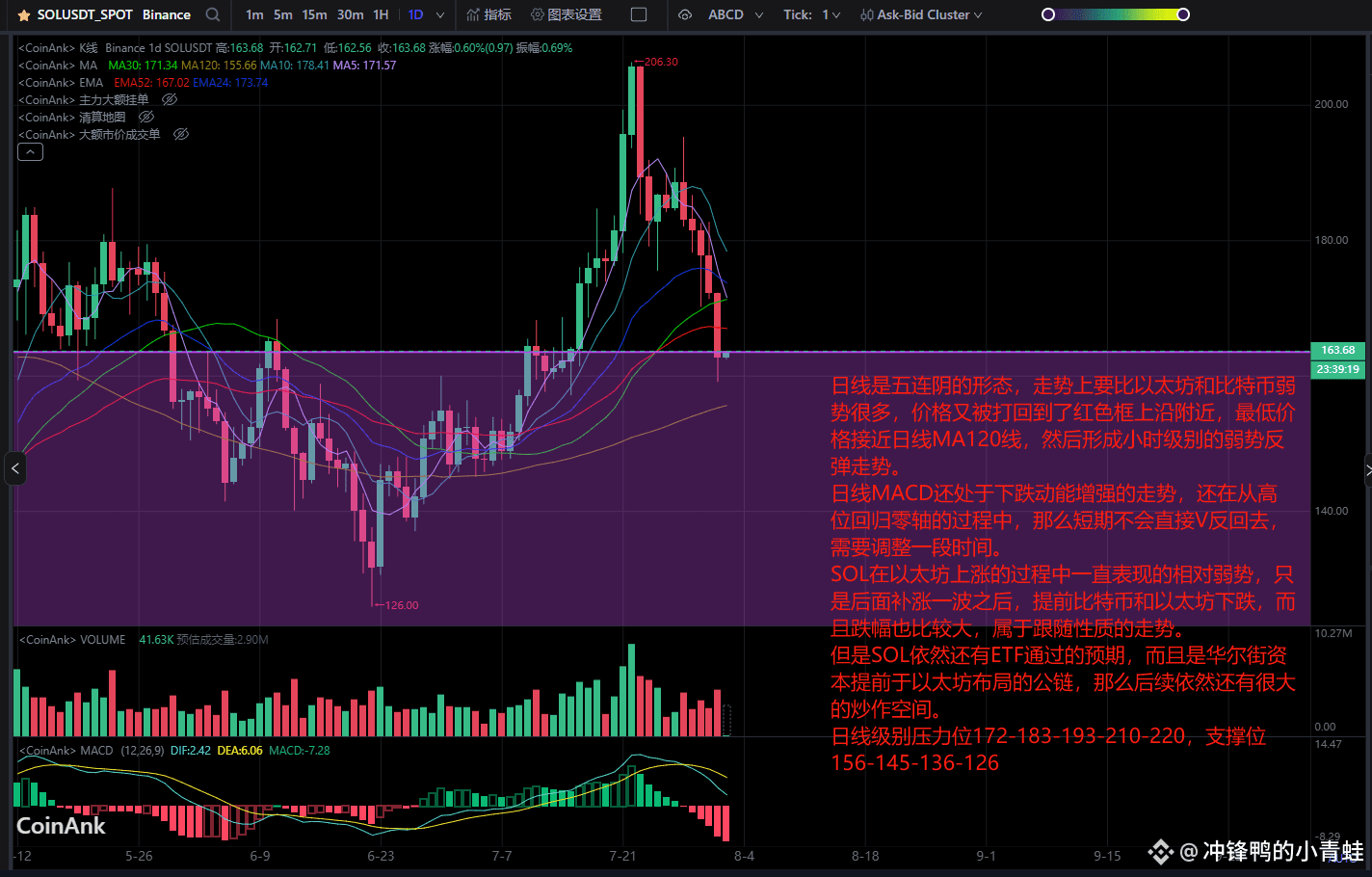The width and height of the screenshot is (1372, 877).
Task: Click the 6-23 date on time axis
Action: coord(381,856)
